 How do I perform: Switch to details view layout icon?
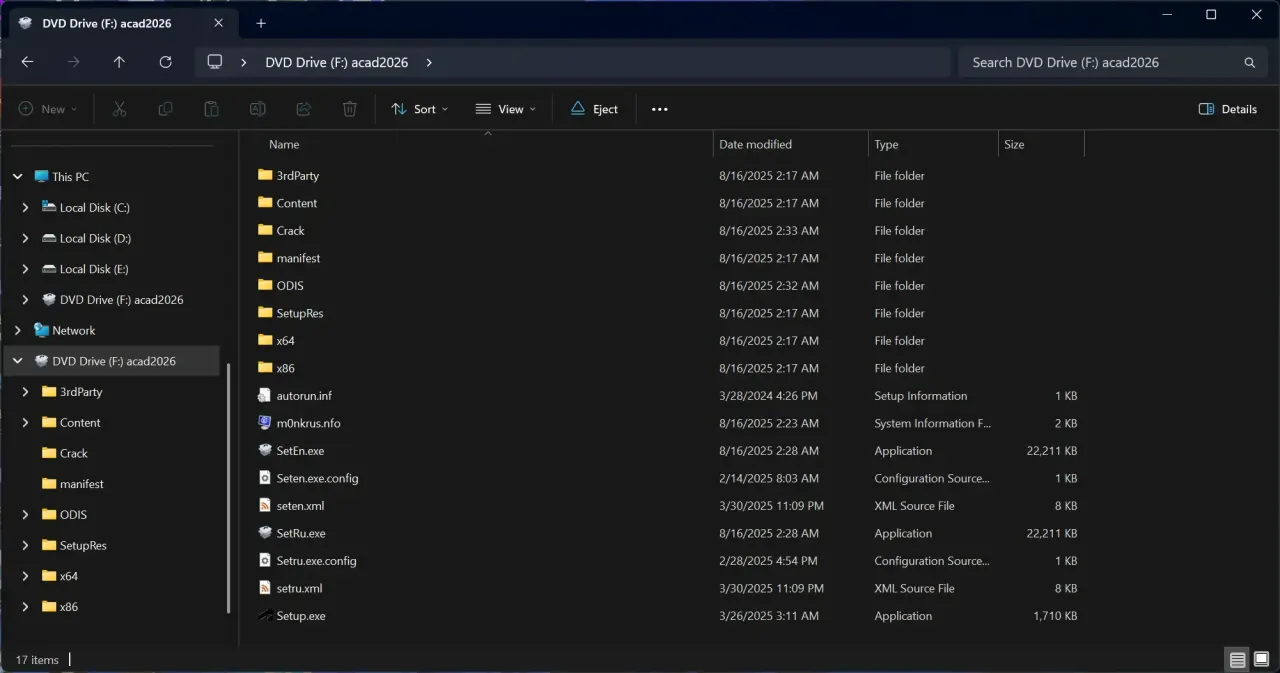pos(1238,660)
